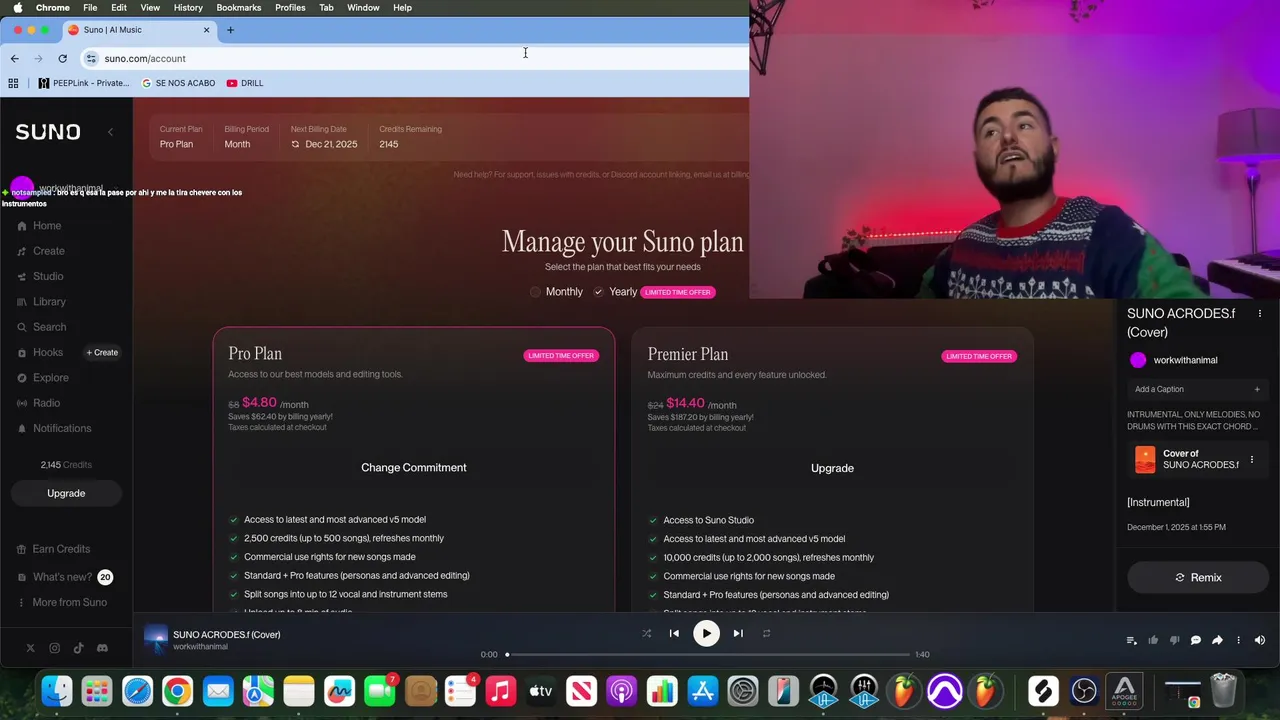This screenshot has height=720, width=1280.
Task: Open Chrome History menu
Action: click(x=188, y=7)
